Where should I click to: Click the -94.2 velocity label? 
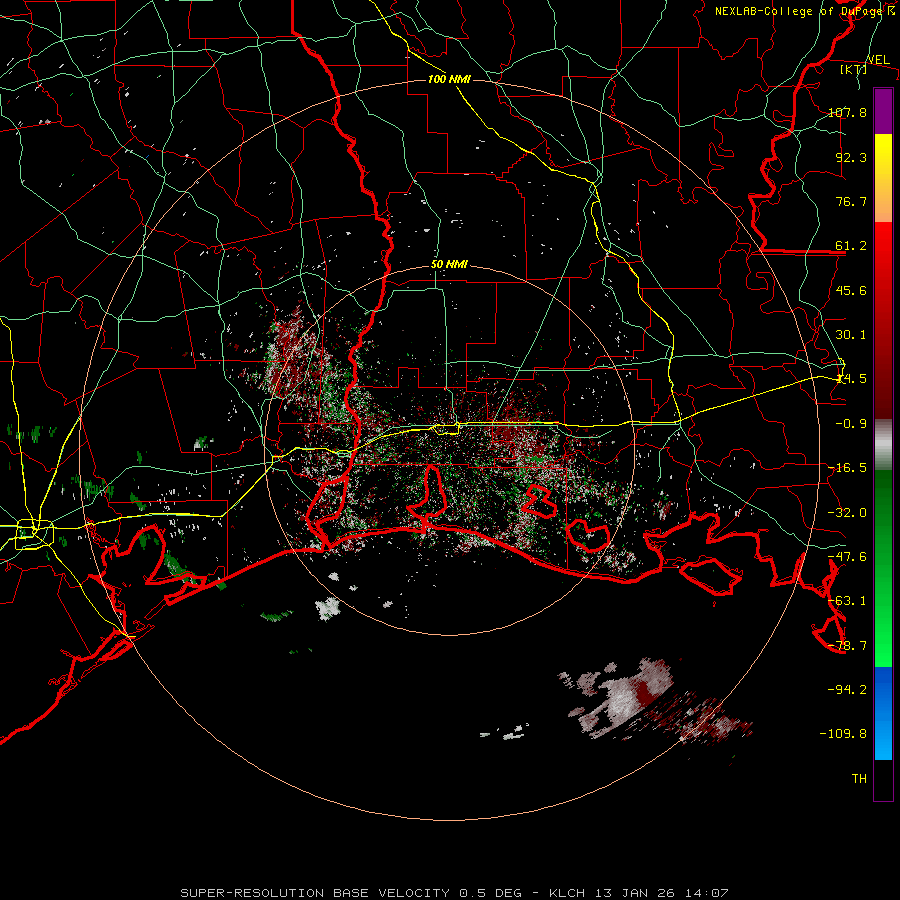click(x=848, y=689)
